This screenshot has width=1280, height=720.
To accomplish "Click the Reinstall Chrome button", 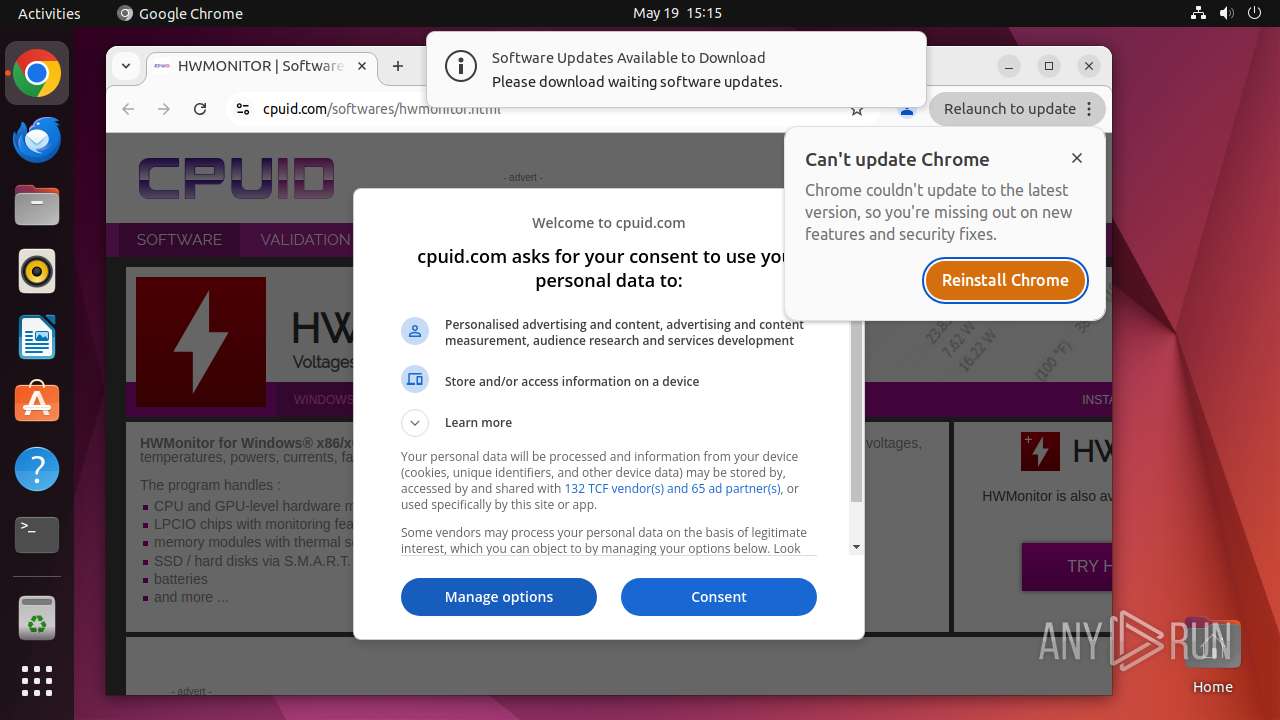I will click(x=1005, y=280).
